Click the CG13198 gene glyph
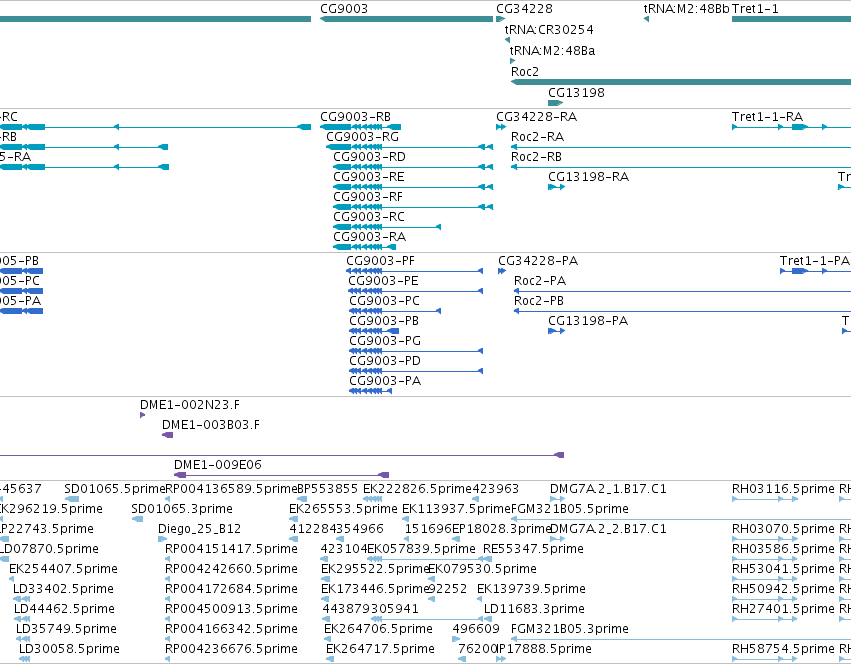The height and width of the screenshot is (664, 851). click(x=556, y=103)
